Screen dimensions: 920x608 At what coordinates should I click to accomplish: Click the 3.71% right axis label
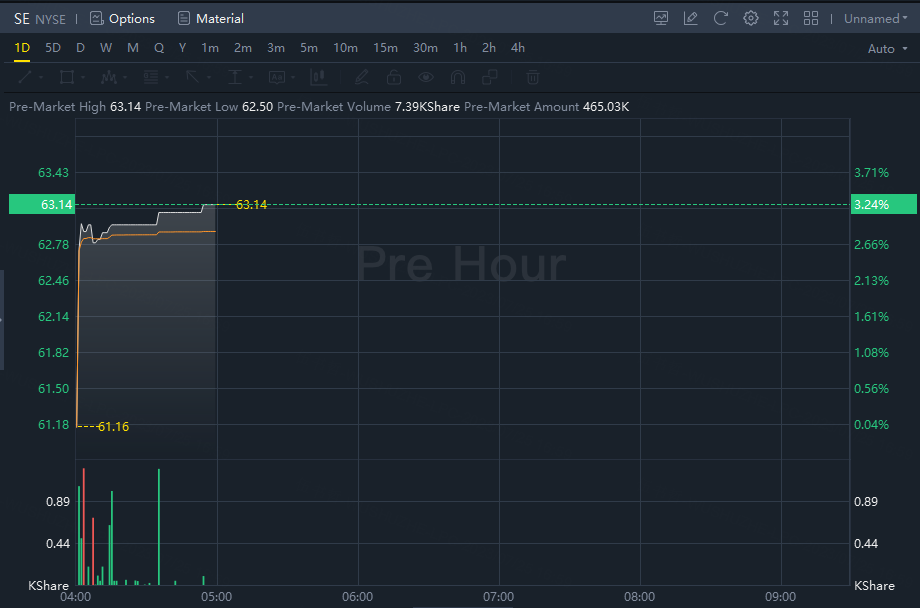[x=871, y=173]
